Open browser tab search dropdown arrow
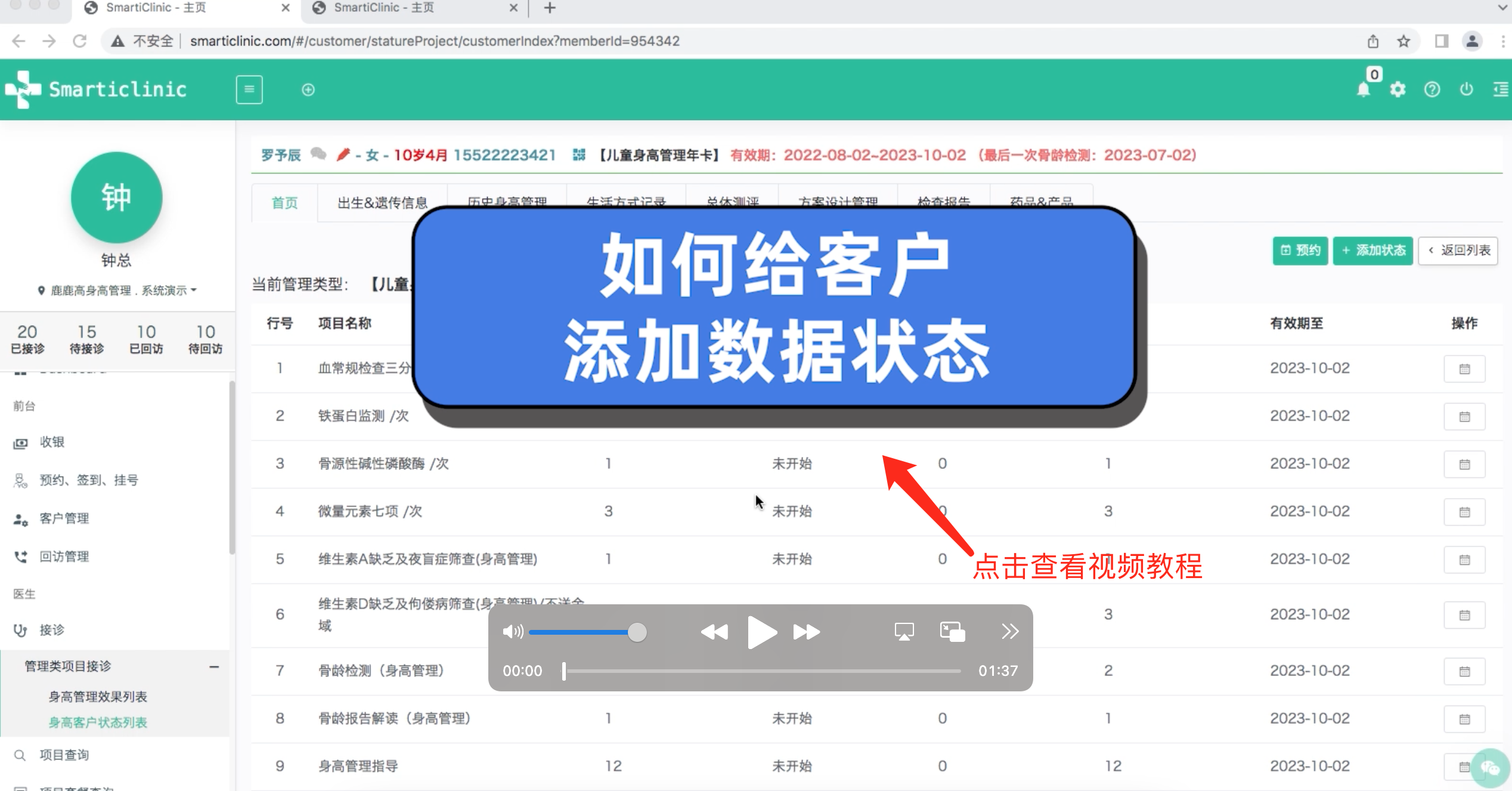Viewport: 1512px width, 791px height. [x=1502, y=8]
